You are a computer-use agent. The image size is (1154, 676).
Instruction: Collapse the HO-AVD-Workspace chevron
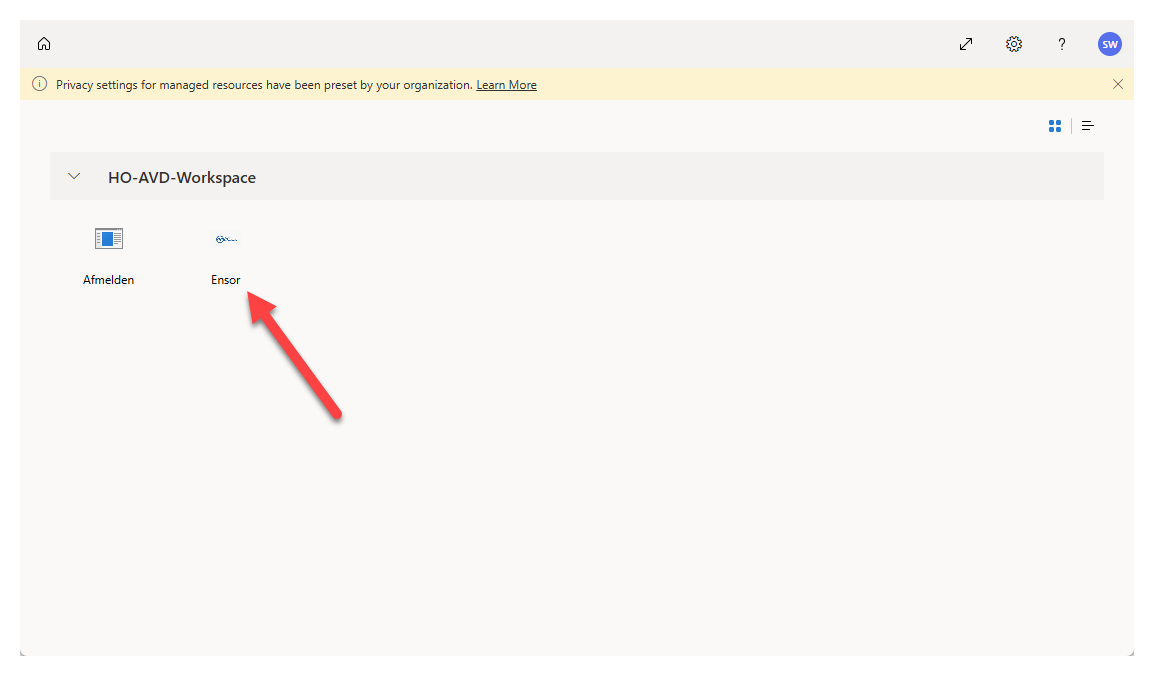[x=73, y=177]
